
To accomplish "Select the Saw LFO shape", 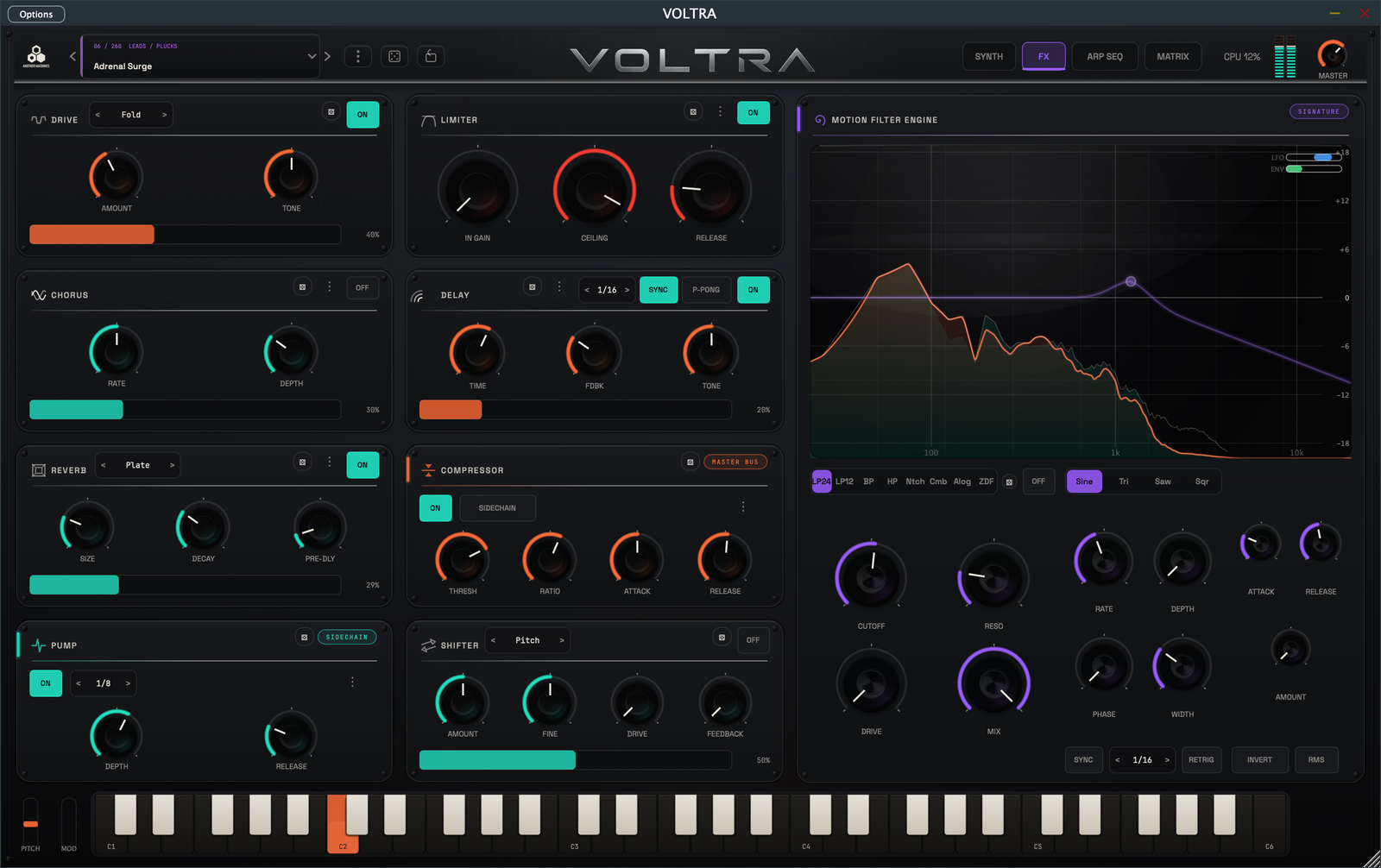I will coord(1163,481).
